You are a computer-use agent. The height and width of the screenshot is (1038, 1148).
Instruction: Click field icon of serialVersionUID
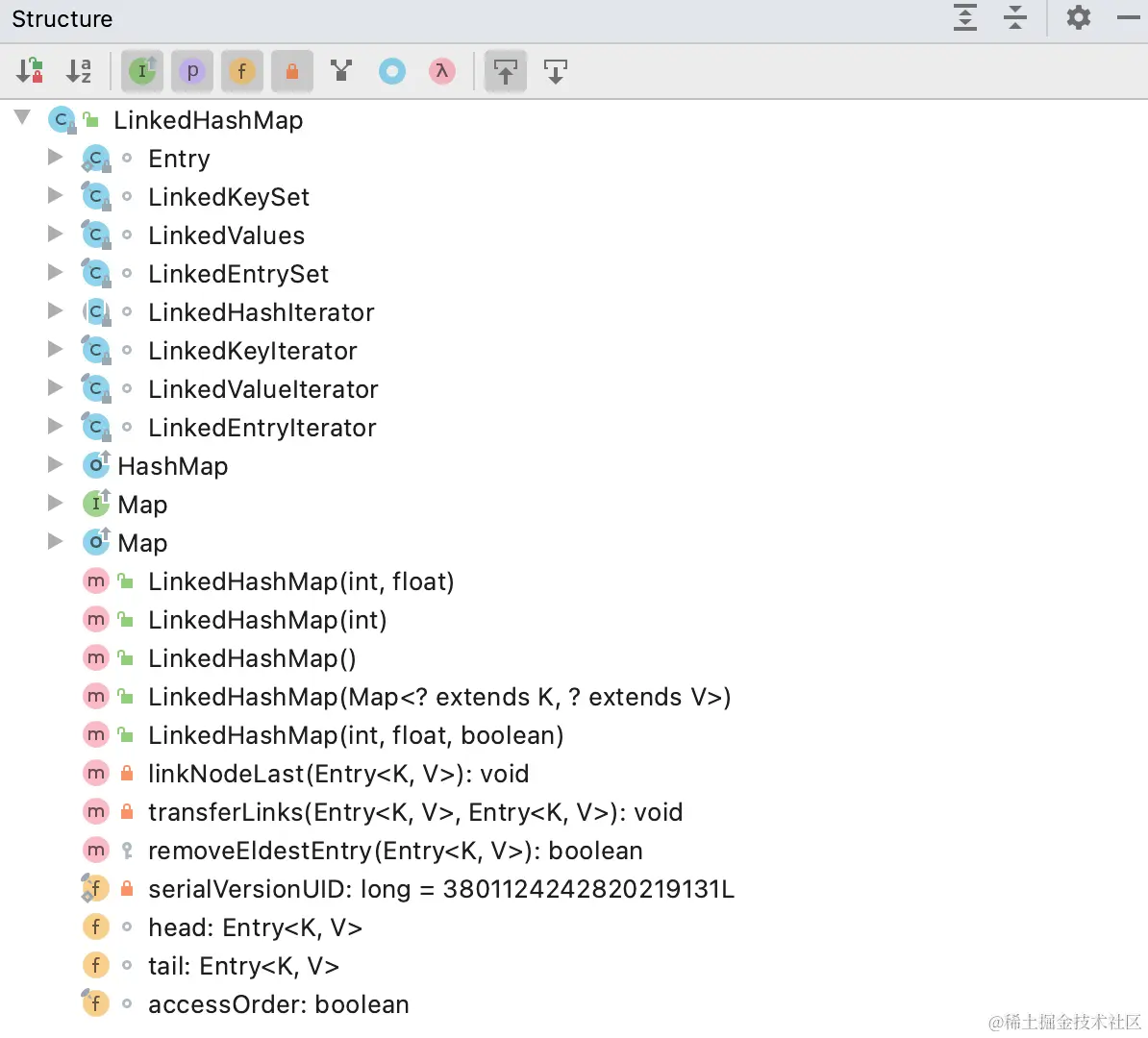click(96, 889)
